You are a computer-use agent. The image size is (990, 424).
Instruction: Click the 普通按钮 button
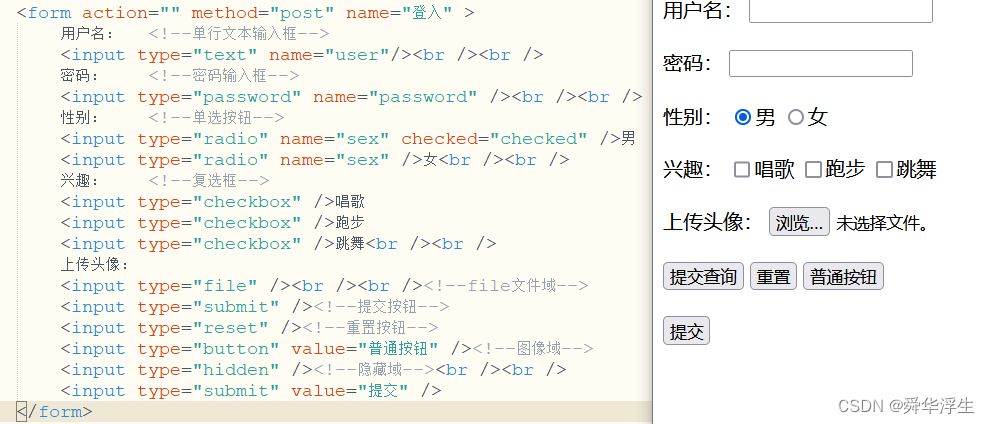coord(843,276)
